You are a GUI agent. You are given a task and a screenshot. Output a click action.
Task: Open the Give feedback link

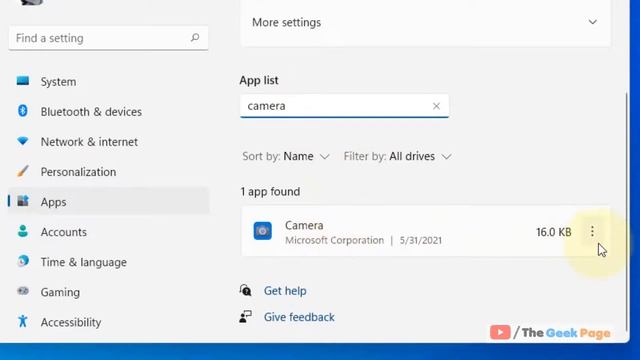(x=299, y=317)
